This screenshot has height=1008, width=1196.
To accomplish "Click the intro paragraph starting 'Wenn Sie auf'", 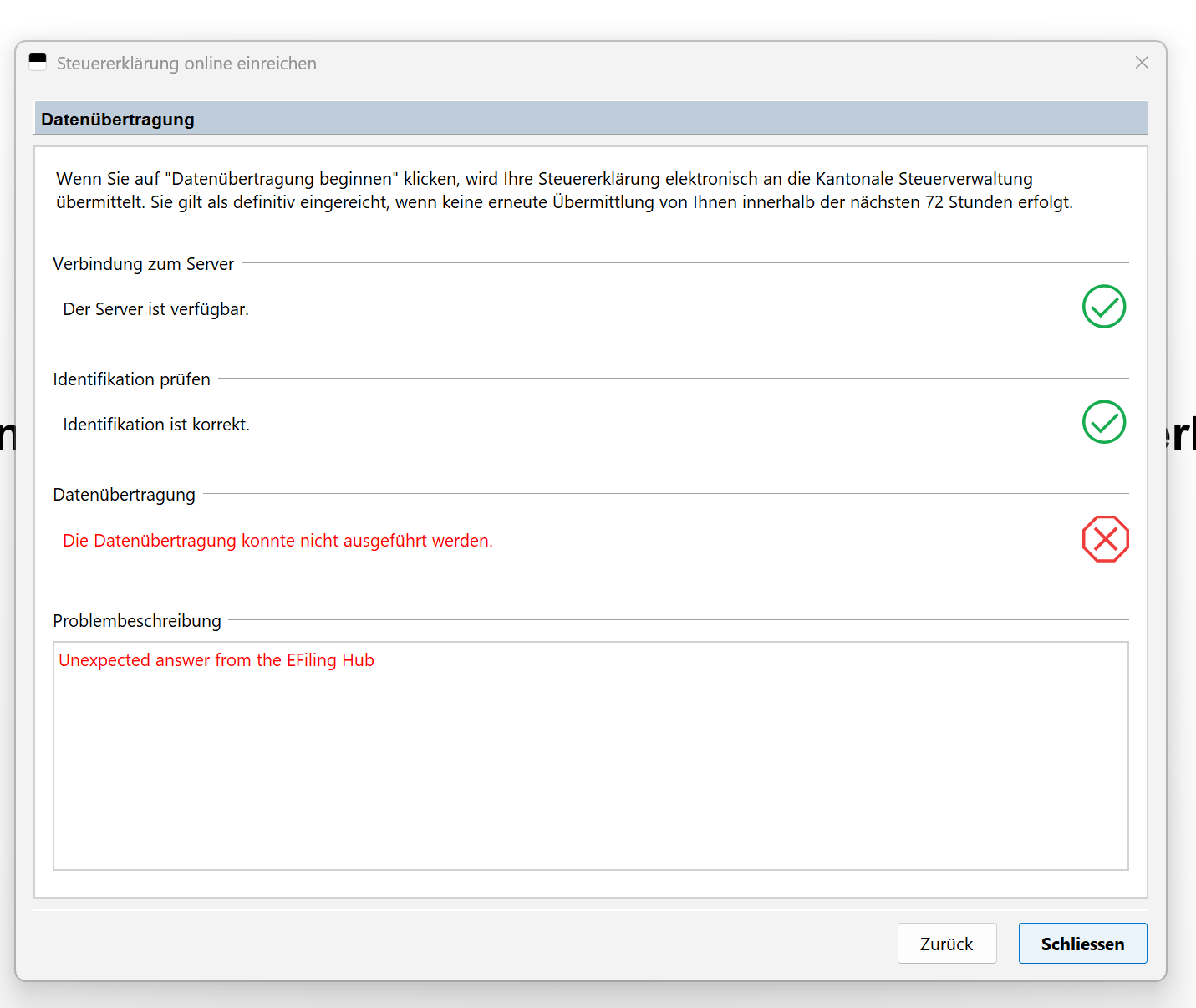I will click(565, 191).
